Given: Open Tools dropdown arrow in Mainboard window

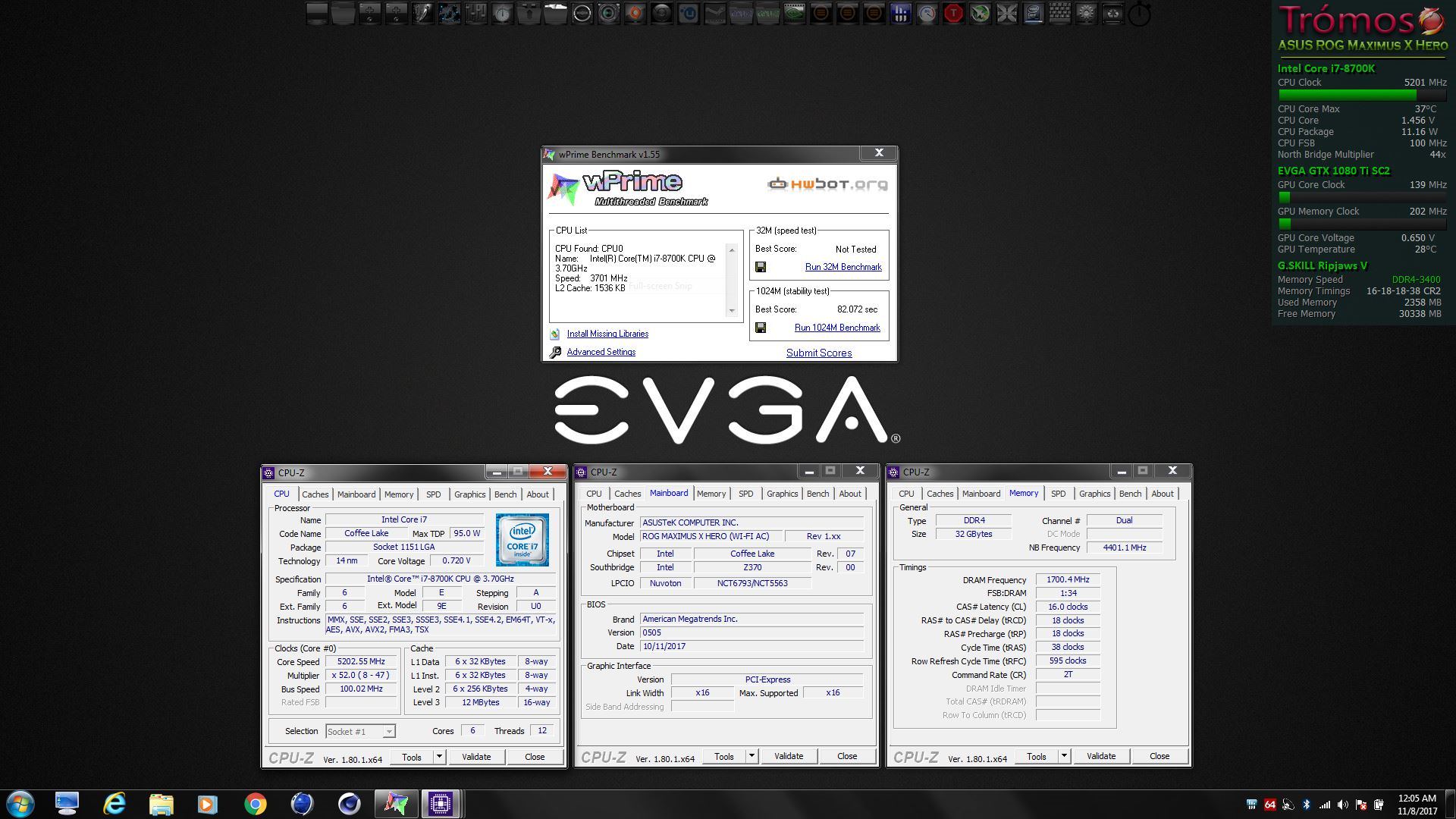Looking at the screenshot, I should point(752,756).
